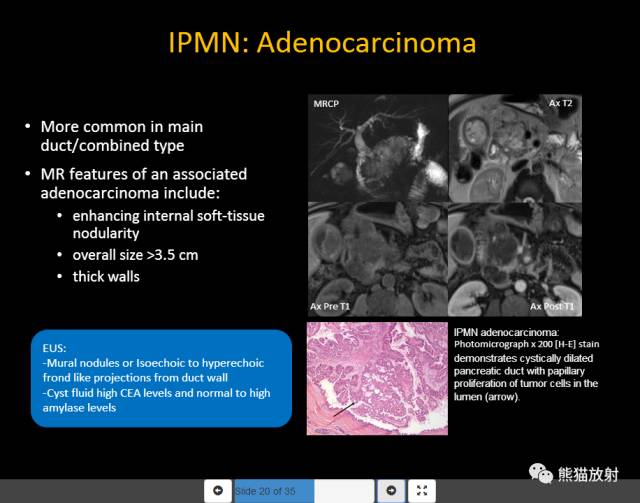Click the WeChat logo watermark

(540, 474)
